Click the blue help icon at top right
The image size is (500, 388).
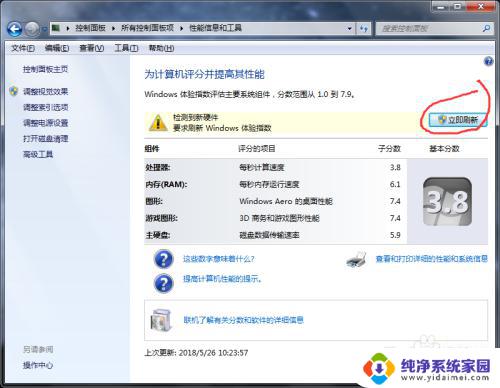(488, 61)
